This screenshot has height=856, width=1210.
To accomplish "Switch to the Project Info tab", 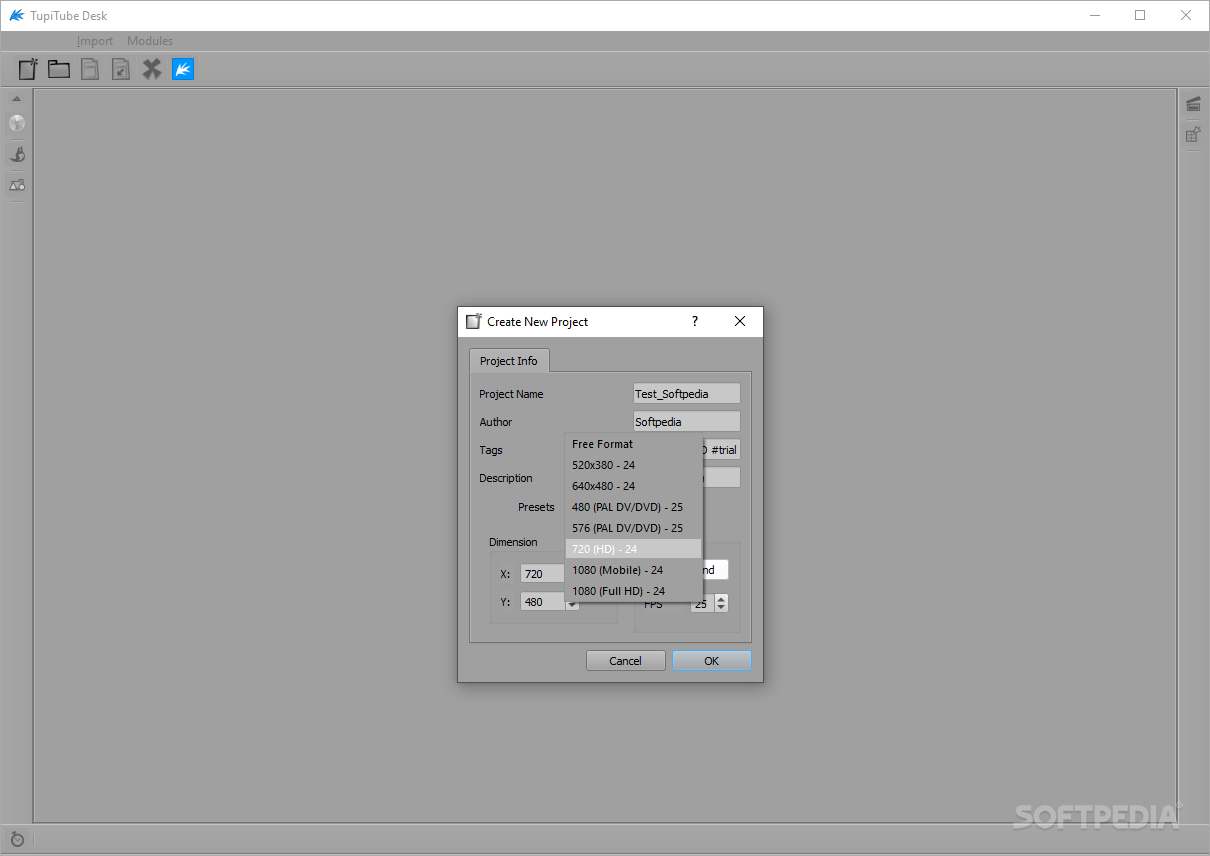I will click(x=509, y=360).
